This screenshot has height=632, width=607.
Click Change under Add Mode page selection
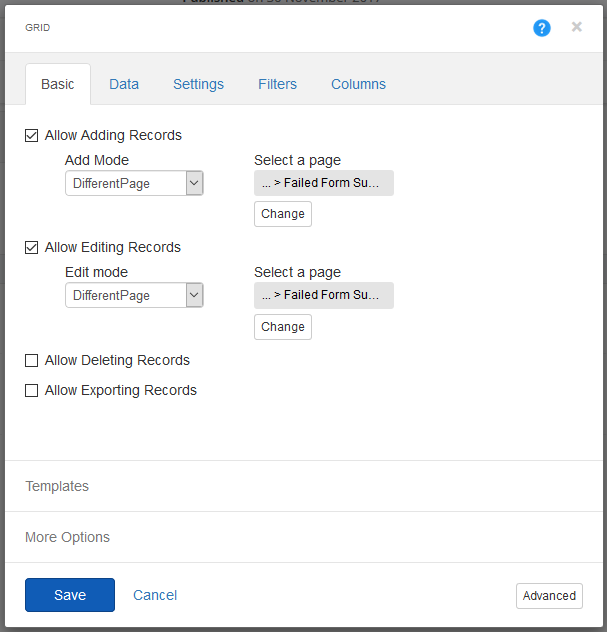[x=283, y=214]
